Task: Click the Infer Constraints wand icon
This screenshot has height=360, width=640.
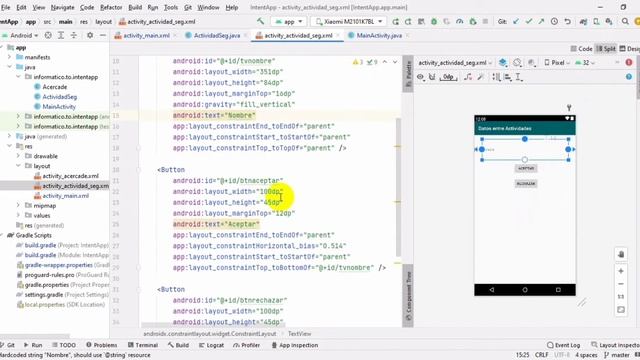Action: tap(481, 77)
